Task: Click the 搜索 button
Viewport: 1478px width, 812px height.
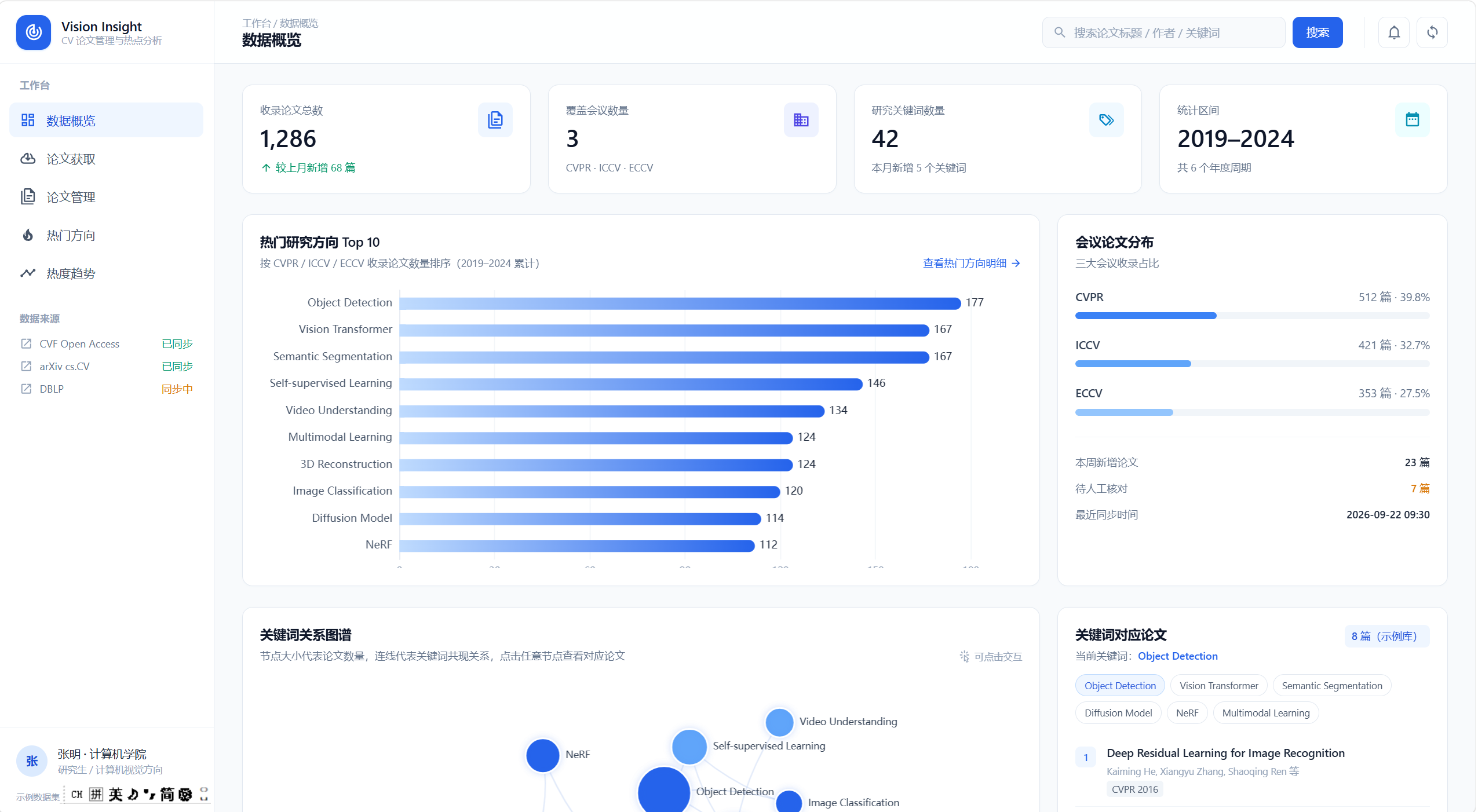Action: coord(1317,32)
